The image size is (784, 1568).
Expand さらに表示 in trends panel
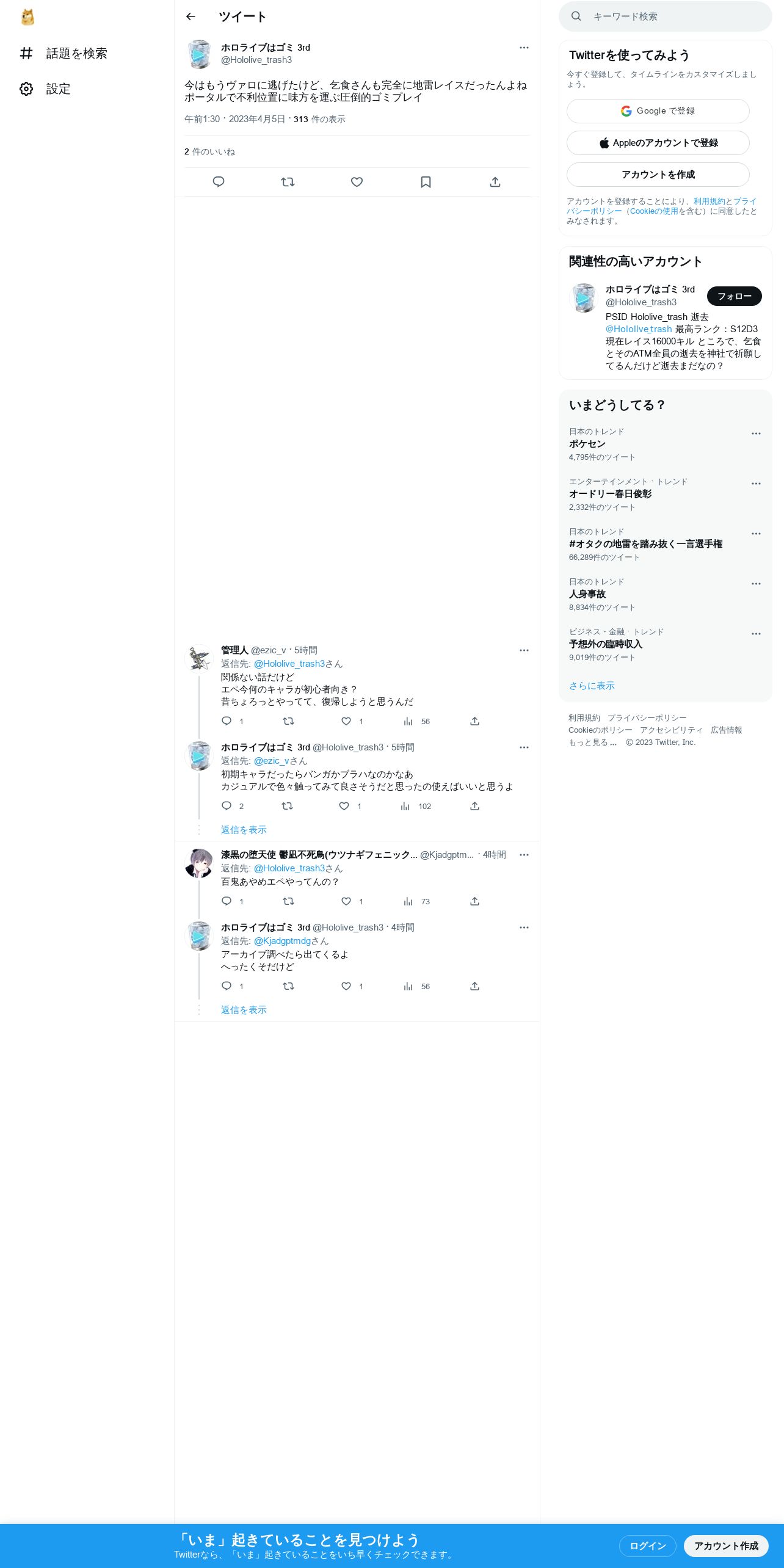592,686
